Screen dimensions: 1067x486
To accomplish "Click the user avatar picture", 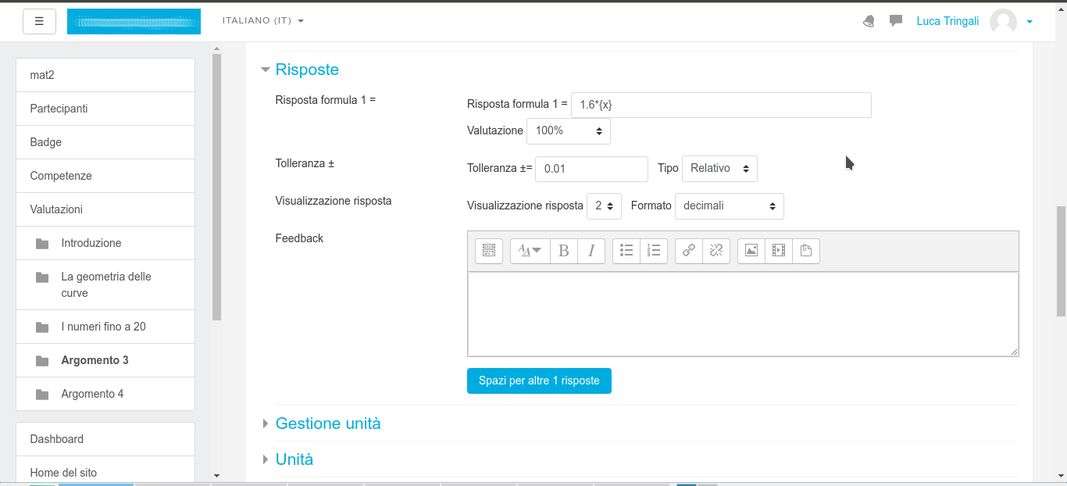I will (x=1003, y=21).
